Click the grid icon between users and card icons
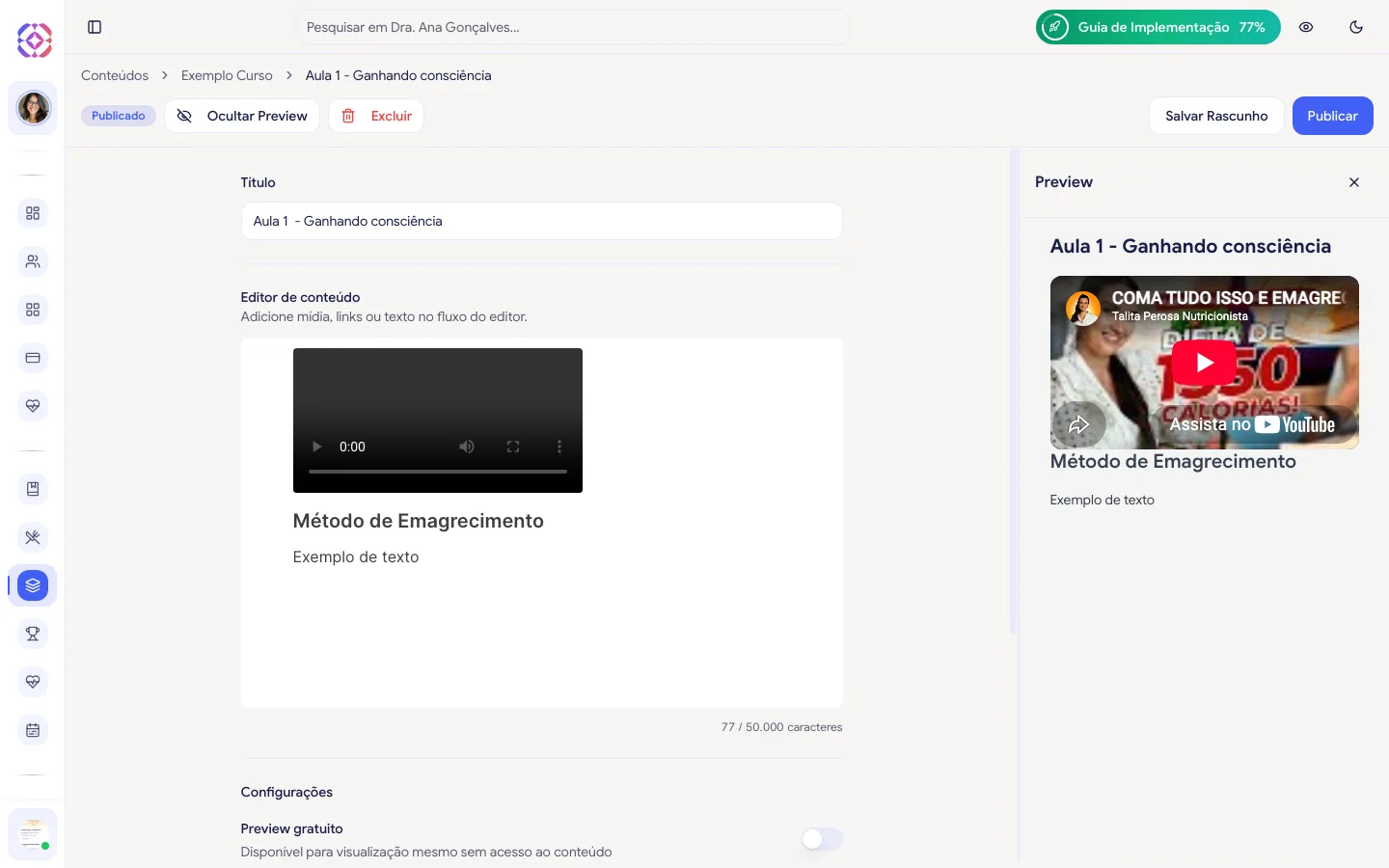The height and width of the screenshot is (868, 1389). click(33, 310)
